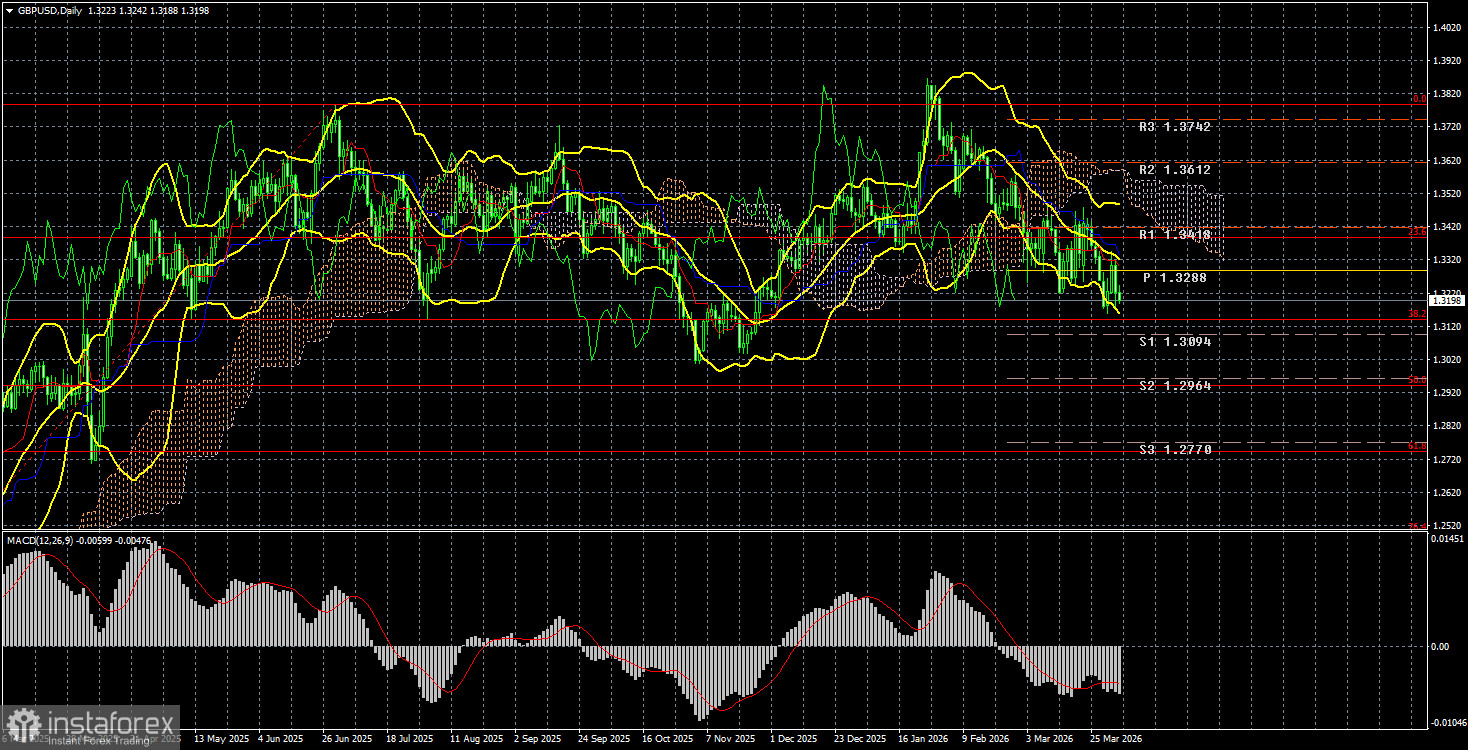Click the P 1.3288 pivot point label
The image size is (1468, 750).
1179,278
